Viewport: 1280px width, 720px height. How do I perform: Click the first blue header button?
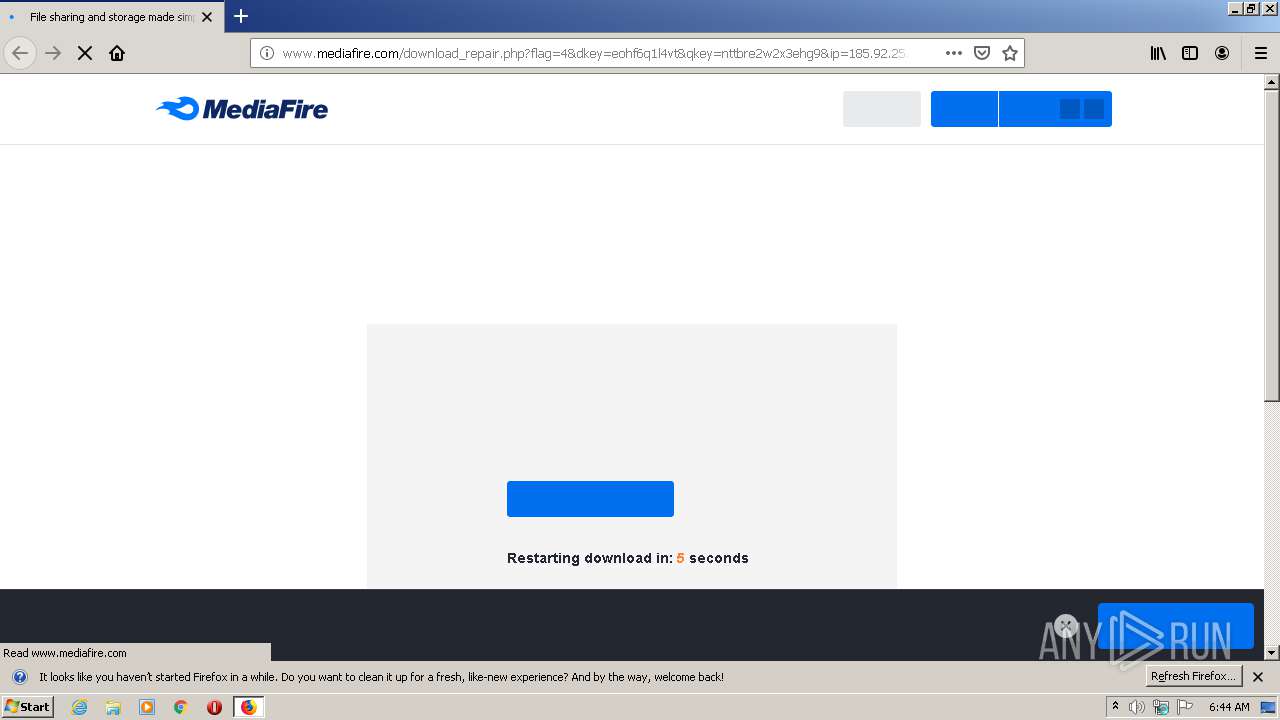click(x=964, y=109)
